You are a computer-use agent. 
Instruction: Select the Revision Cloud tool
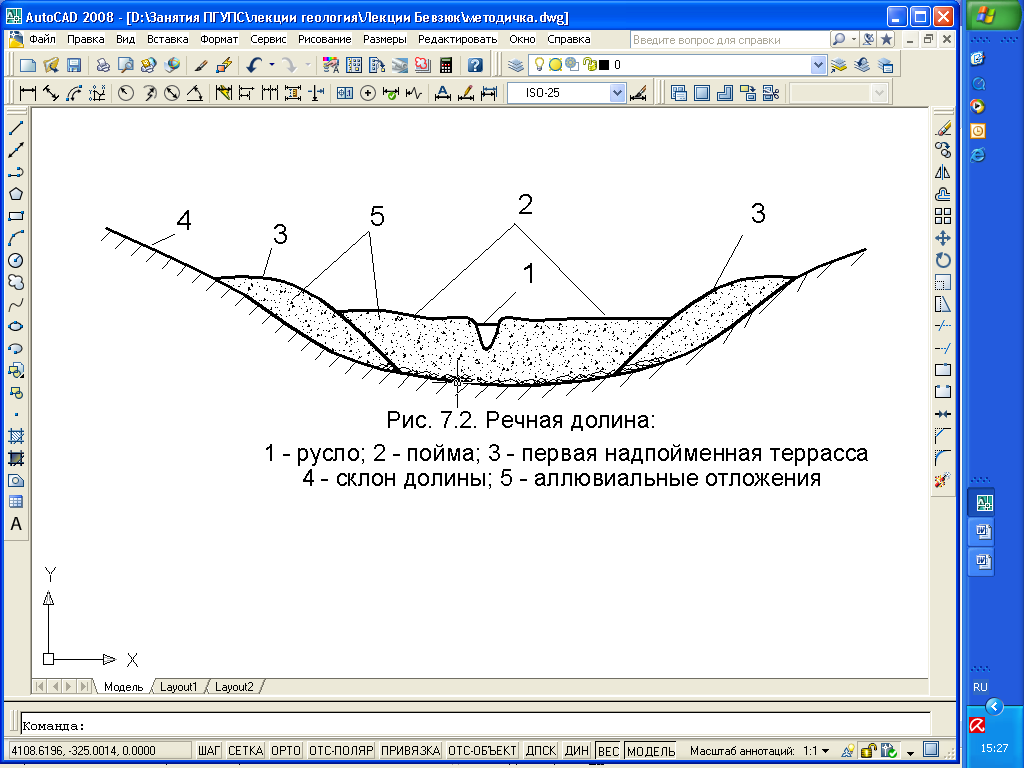tap(16, 282)
